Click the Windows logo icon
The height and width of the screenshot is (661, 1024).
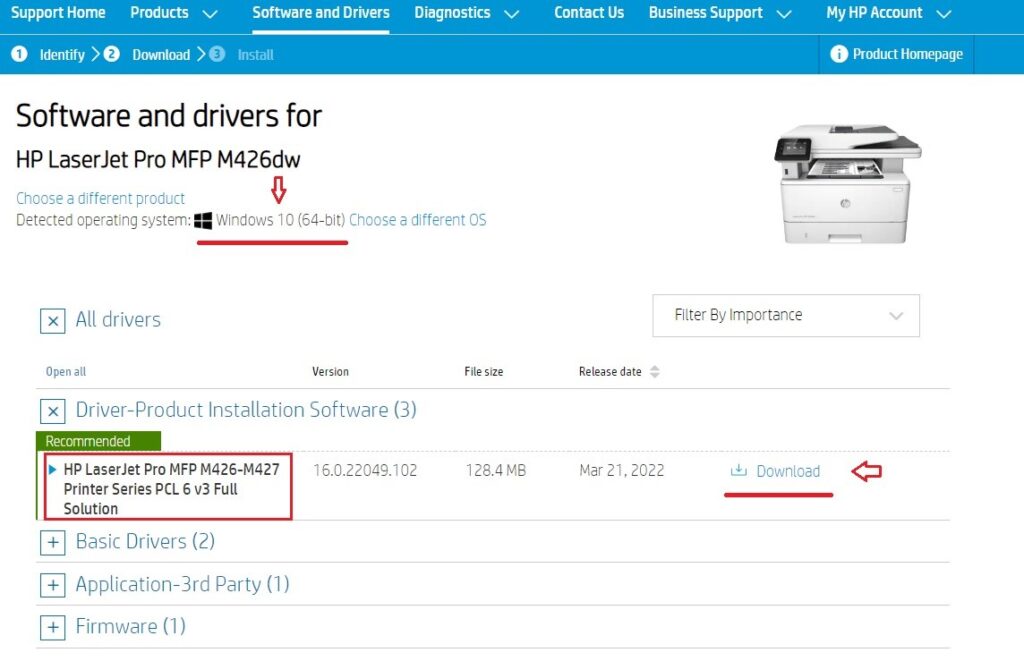click(203, 220)
